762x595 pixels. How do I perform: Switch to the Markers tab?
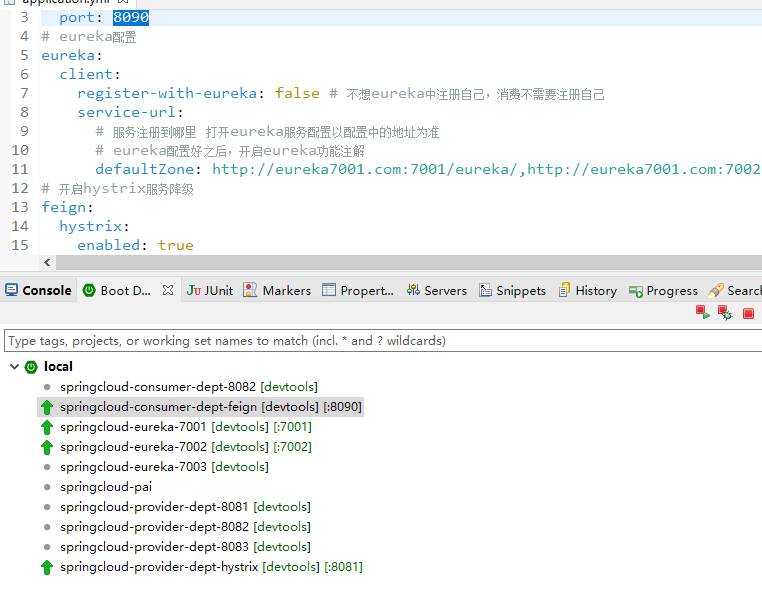[277, 290]
